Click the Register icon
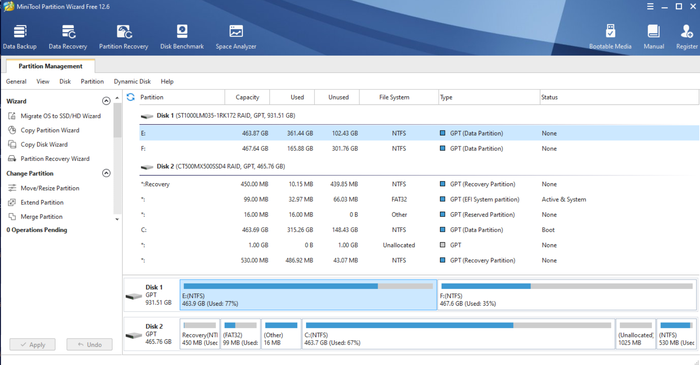Image resolution: width=700 pixels, height=365 pixels. (687, 37)
